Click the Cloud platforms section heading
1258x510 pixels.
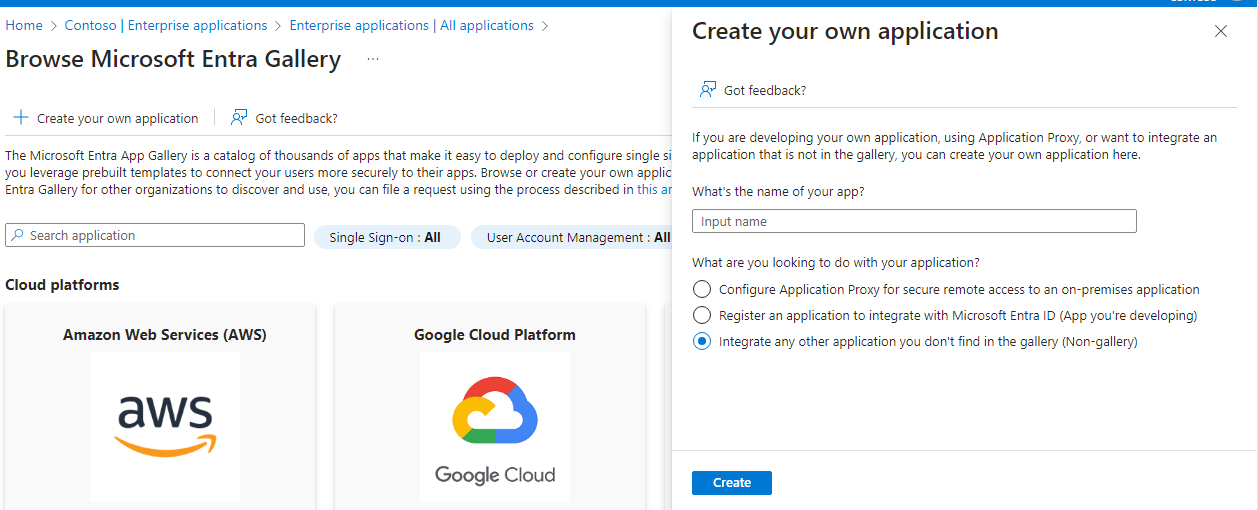pos(62,285)
